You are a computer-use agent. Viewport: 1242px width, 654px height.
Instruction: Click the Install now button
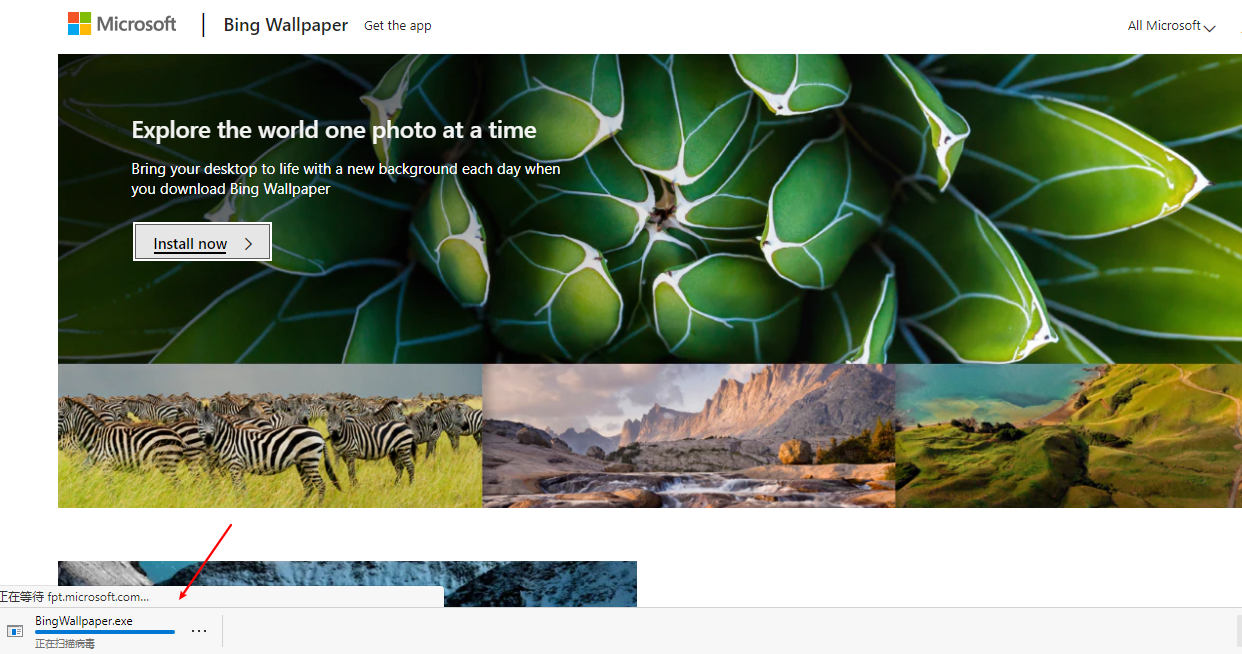coord(202,242)
